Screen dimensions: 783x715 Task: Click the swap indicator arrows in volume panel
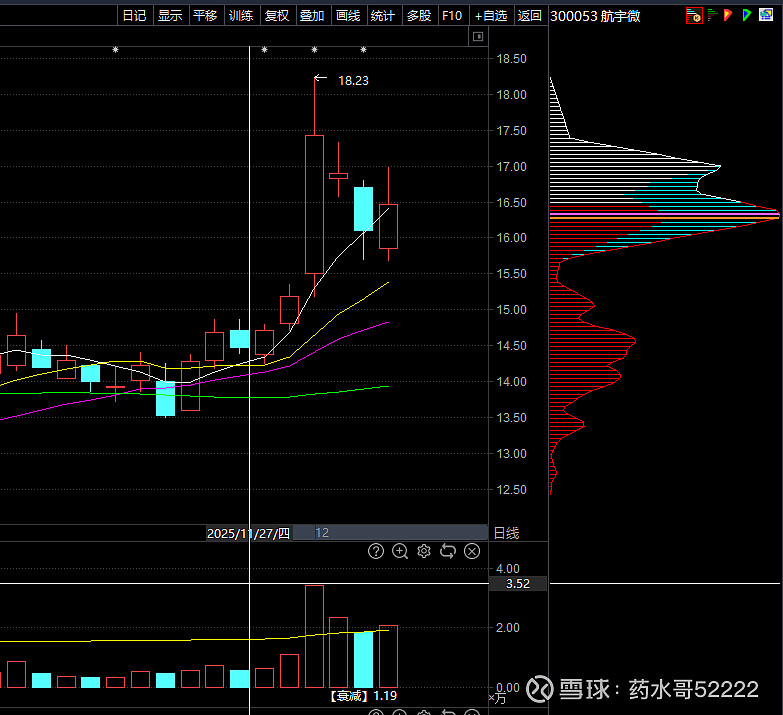coord(448,551)
